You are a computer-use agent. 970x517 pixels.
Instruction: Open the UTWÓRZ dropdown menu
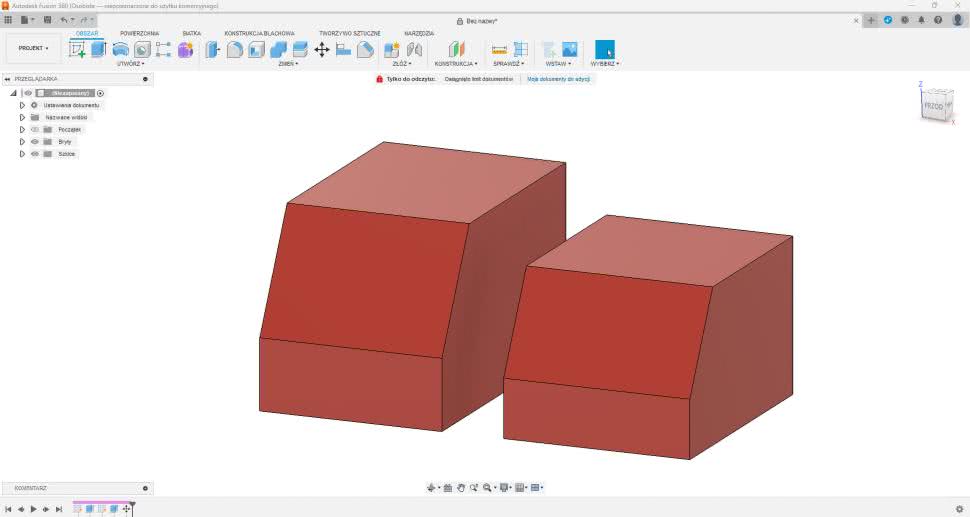[130, 63]
